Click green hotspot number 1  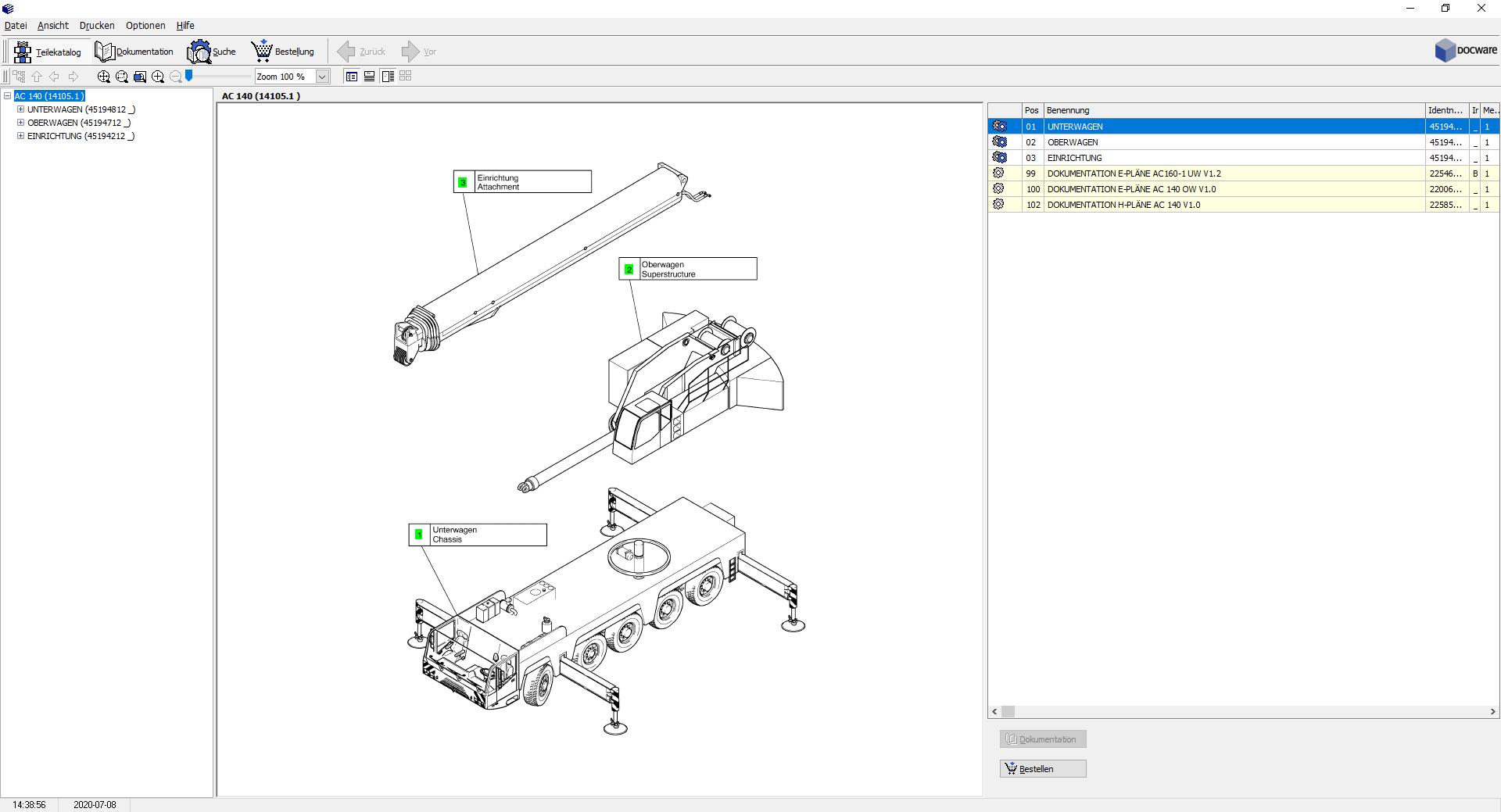(418, 535)
